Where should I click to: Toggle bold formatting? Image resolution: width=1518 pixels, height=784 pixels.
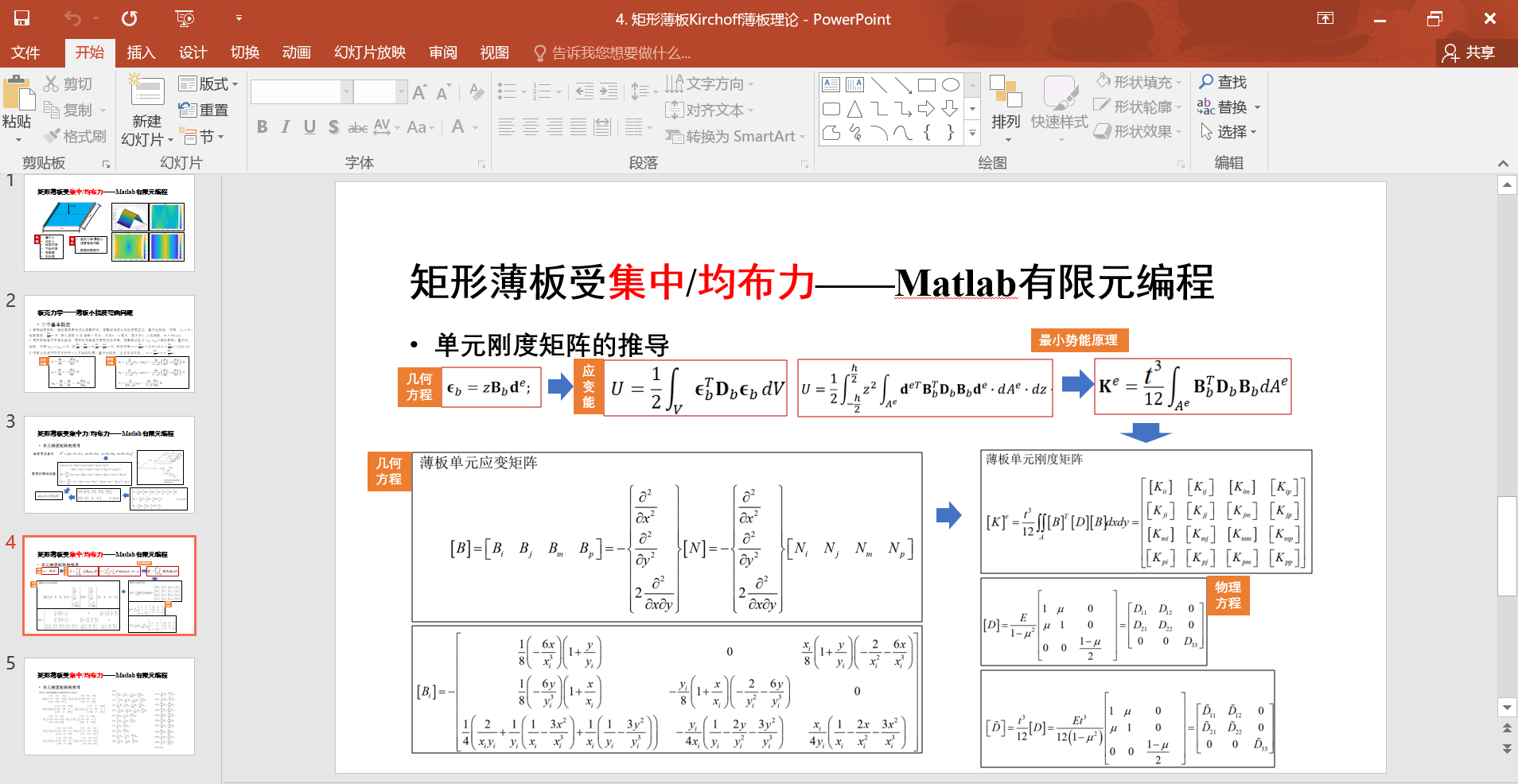[262, 127]
